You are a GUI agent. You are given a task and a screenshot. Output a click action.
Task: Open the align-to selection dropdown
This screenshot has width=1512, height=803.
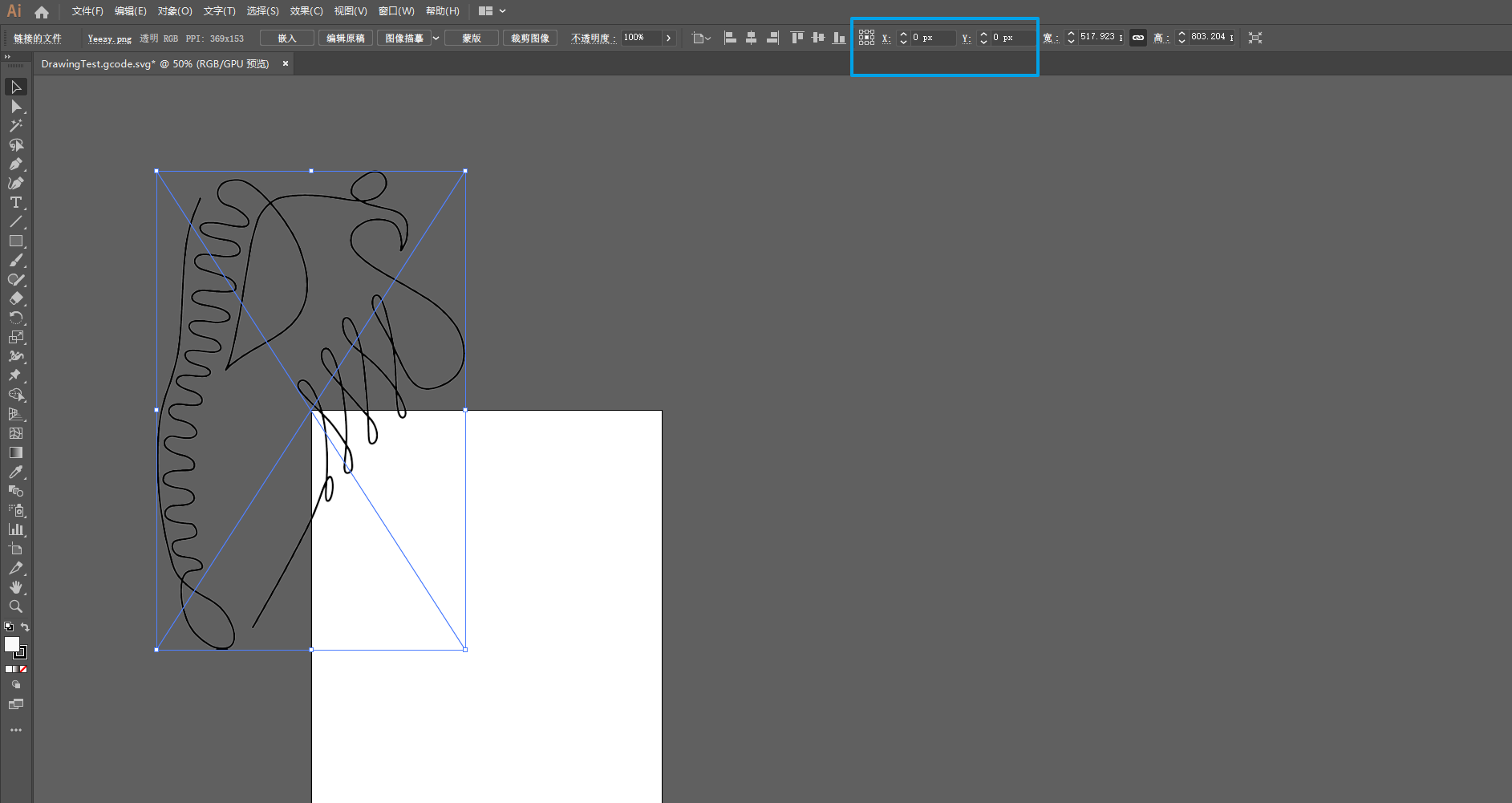coord(701,38)
